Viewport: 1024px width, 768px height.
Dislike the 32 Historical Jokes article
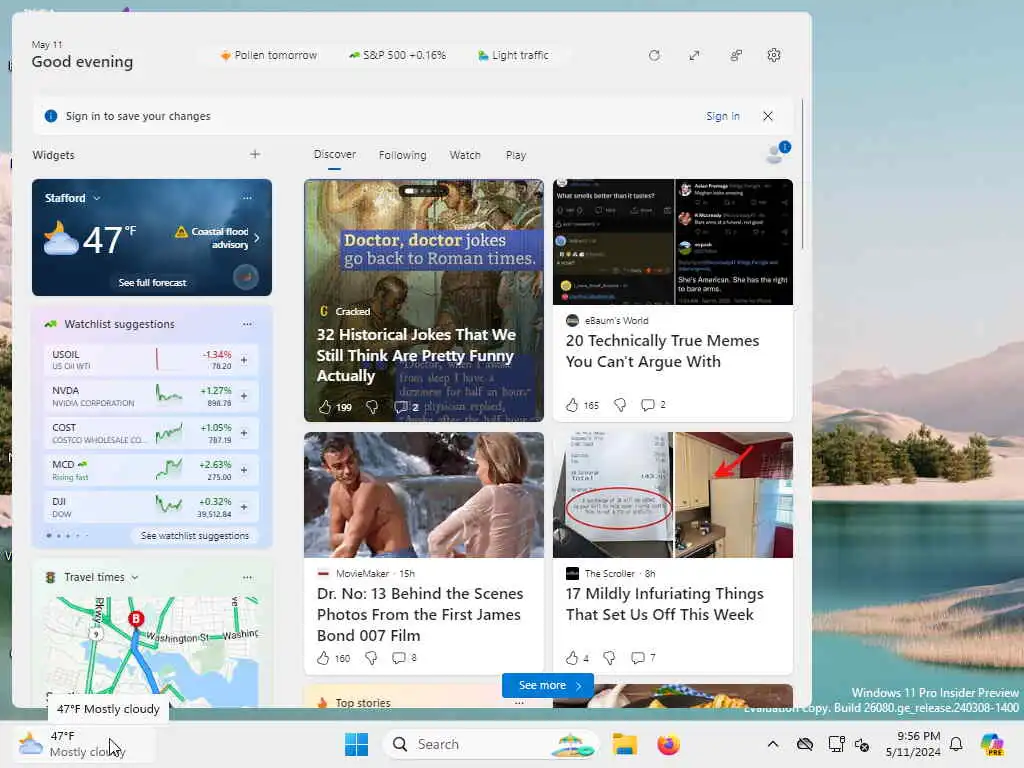point(372,407)
